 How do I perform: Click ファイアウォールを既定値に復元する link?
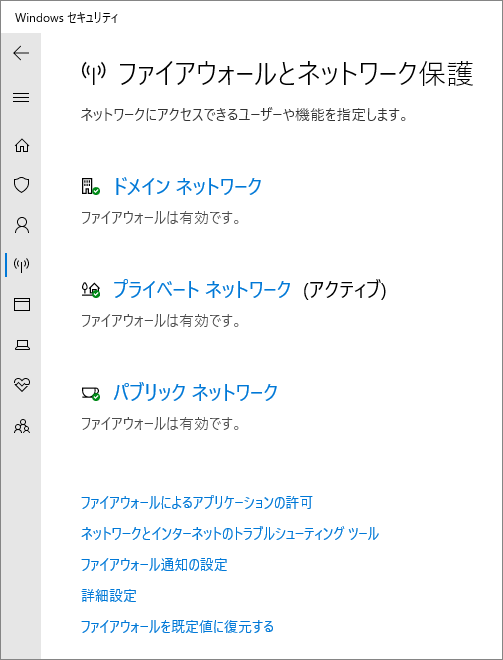click(177, 627)
